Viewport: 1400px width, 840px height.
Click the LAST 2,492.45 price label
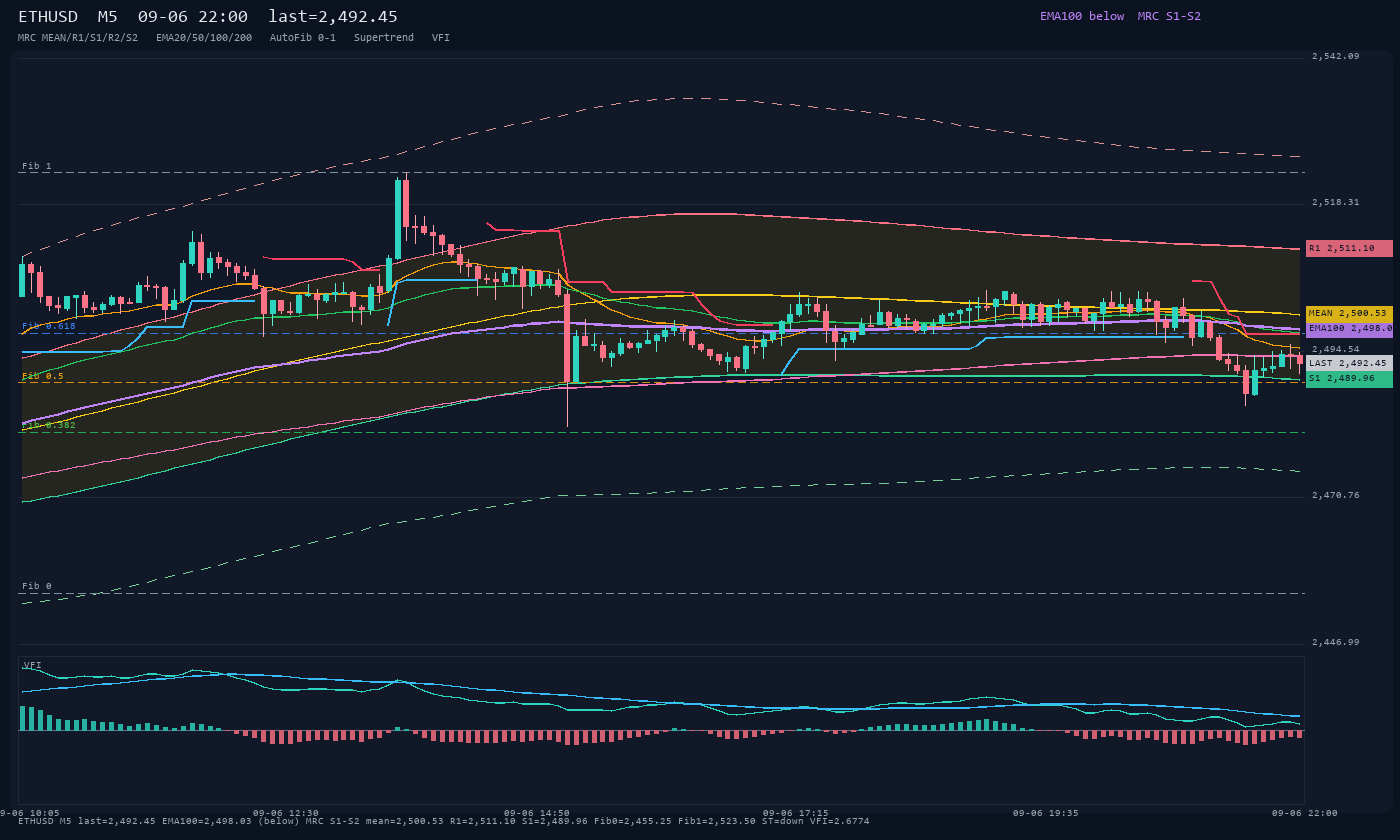point(1349,363)
